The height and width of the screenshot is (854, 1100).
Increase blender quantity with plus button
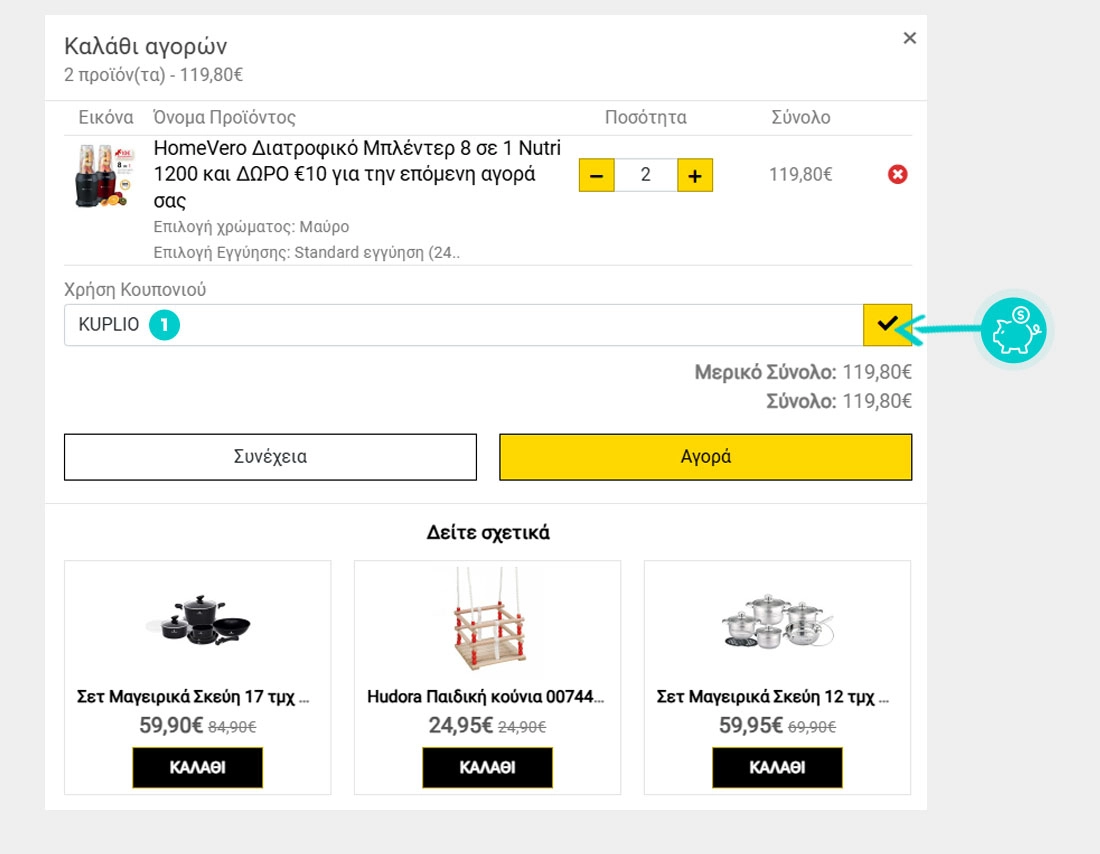(695, 175)
